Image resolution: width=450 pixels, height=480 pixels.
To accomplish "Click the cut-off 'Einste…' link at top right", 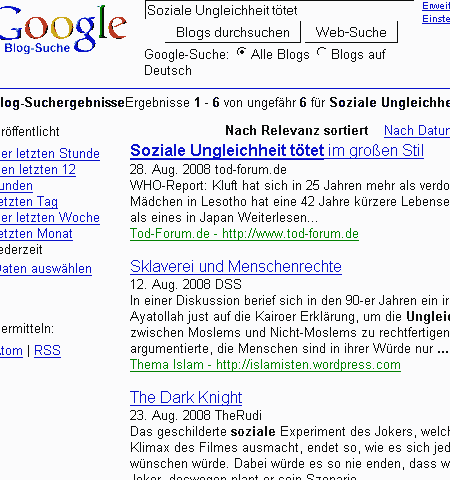I will 436,19.
